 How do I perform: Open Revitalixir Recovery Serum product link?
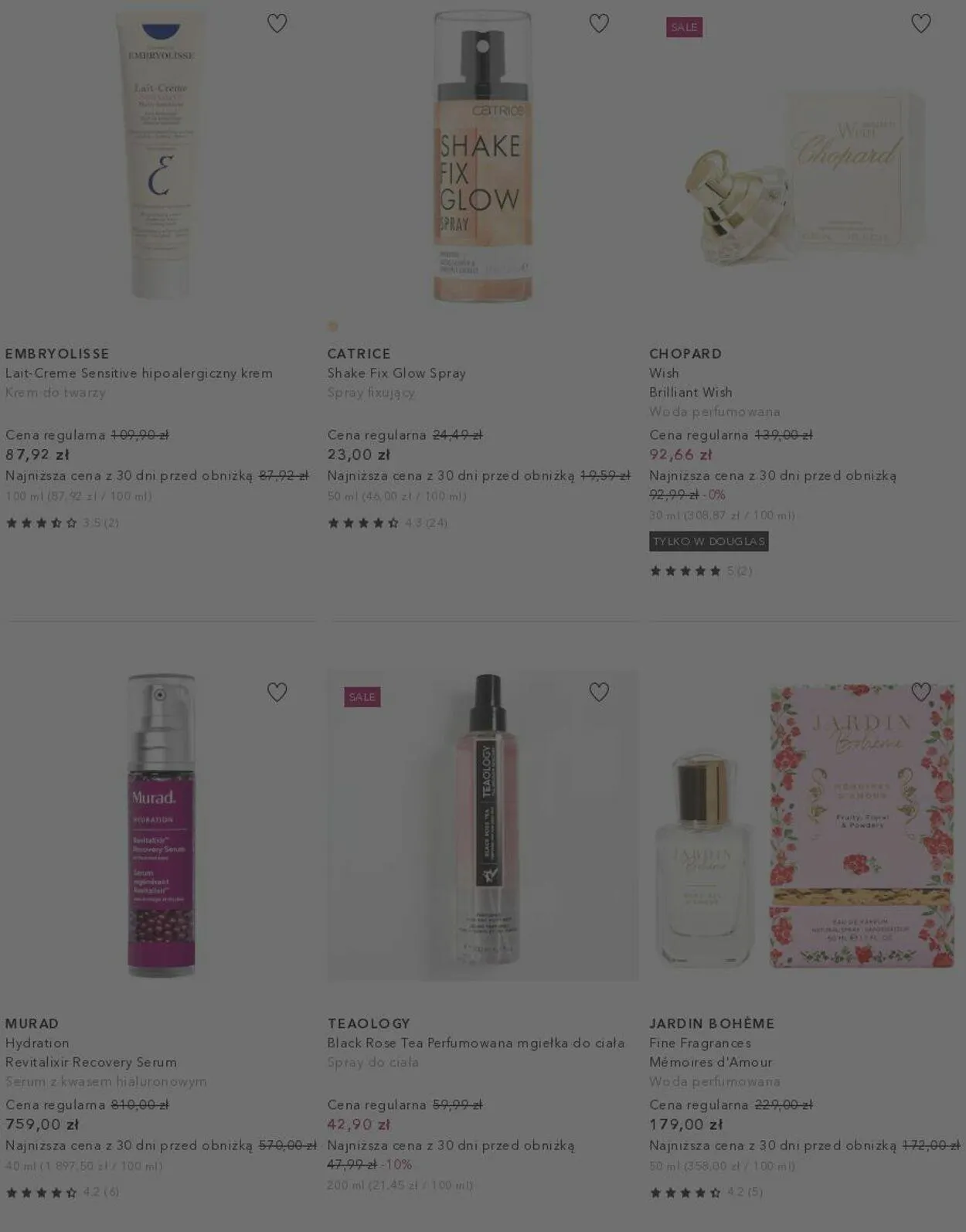[91, 1063]
